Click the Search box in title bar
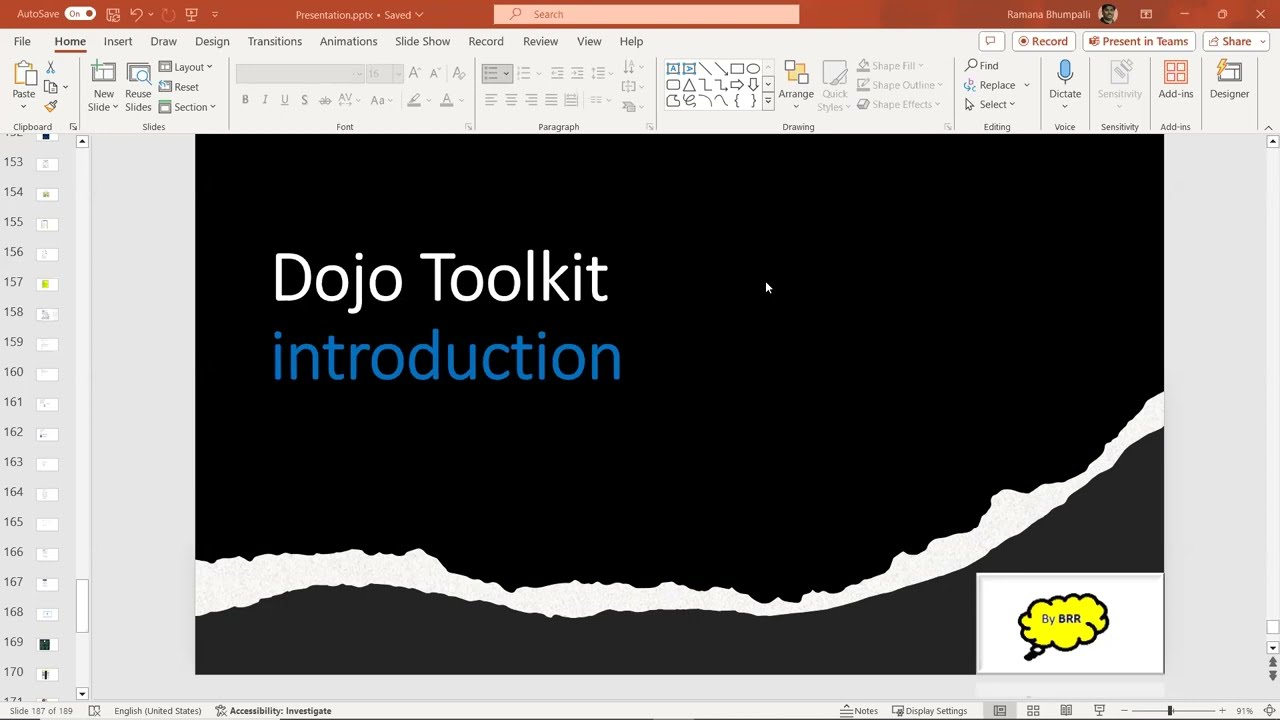 coord(646,14)
